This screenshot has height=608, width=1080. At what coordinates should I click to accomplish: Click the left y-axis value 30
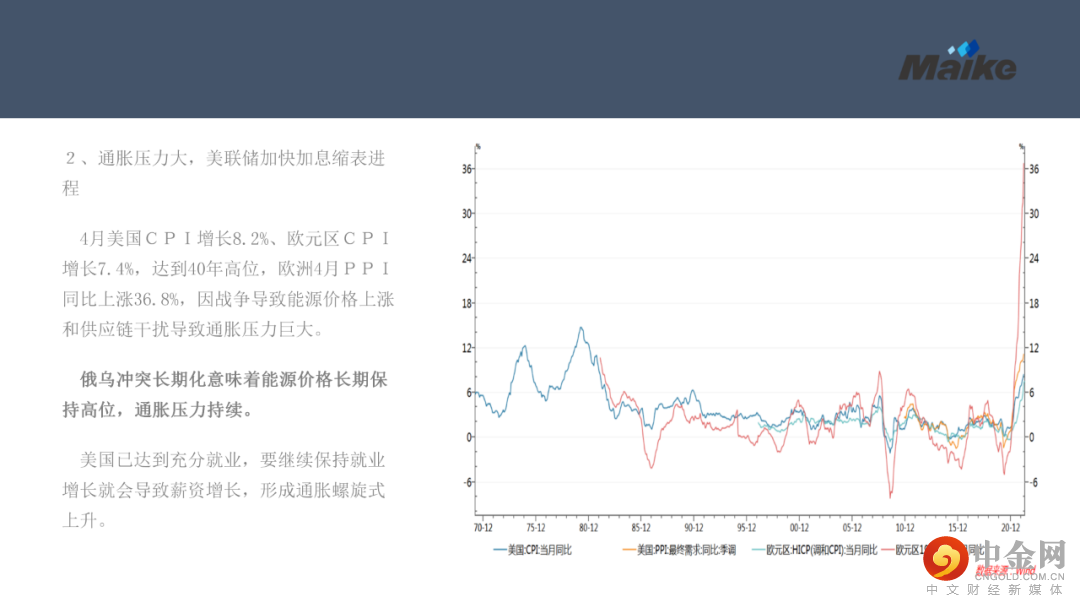pos(466,213)
